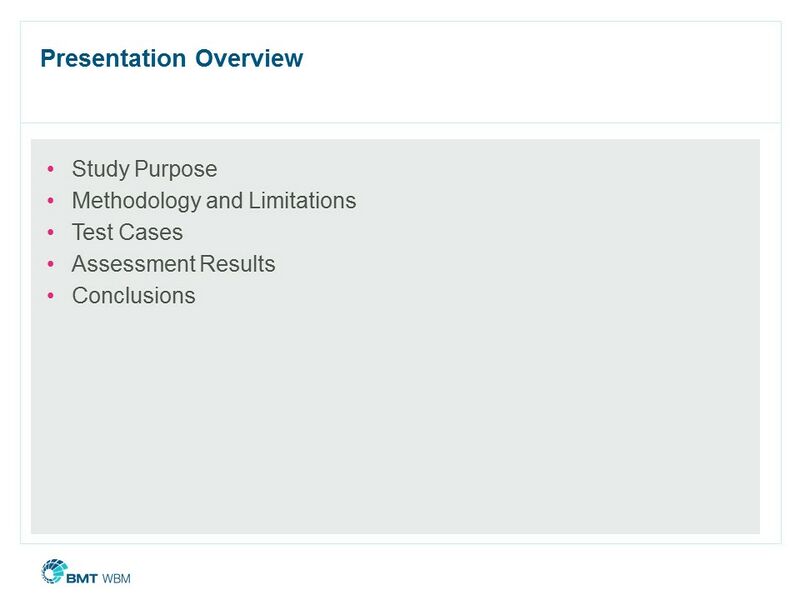The image size is (800, 600).
Task: Click the bullet marker beside Conclusions
Action: [51, 297]
